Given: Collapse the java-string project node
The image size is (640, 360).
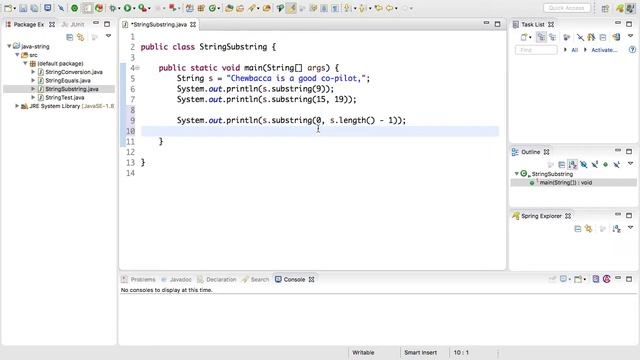Looking at the screenshot, I should pyautogui.click(x=9, y=46).
